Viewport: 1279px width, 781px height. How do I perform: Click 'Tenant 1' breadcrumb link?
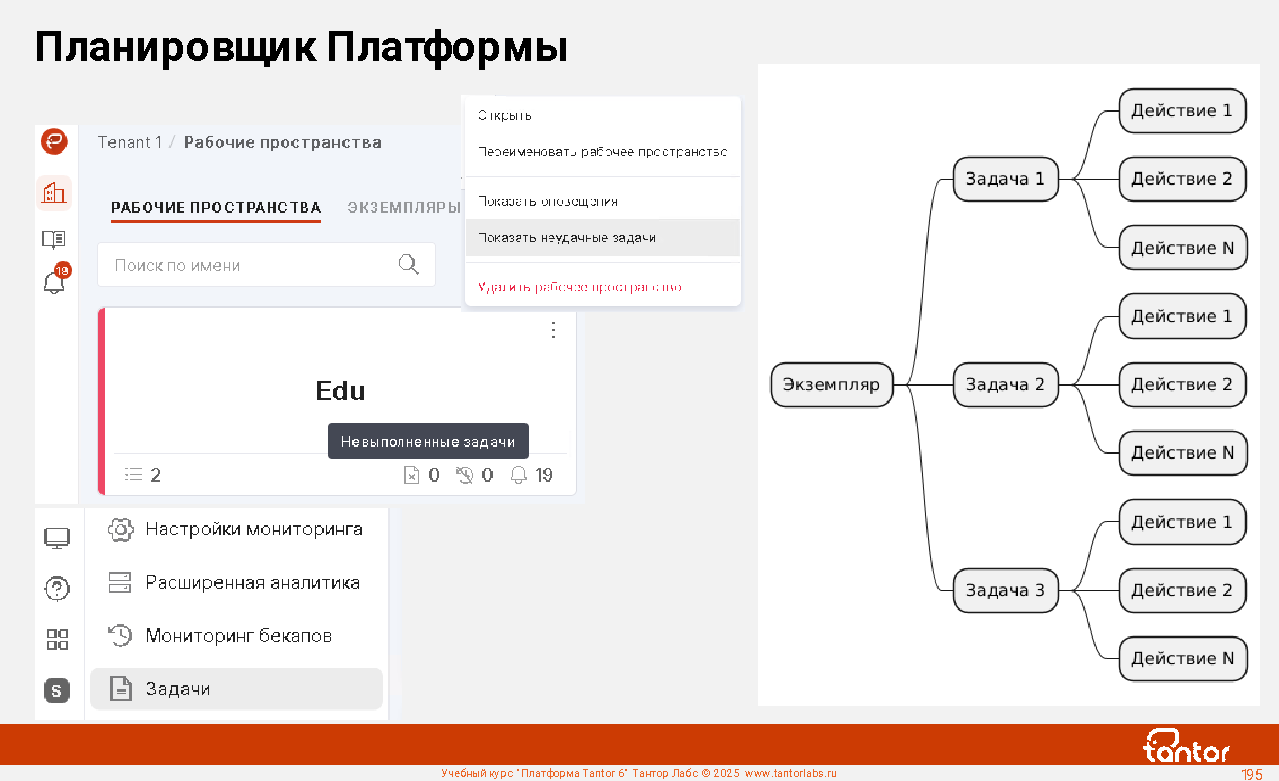point(129,143)
